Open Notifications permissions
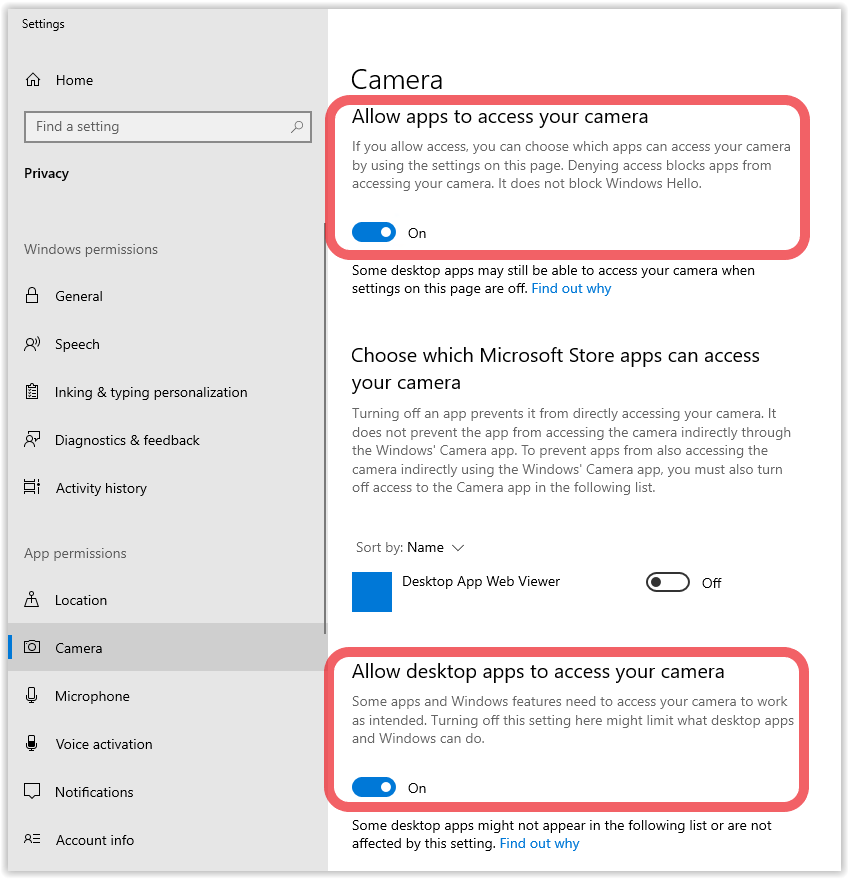The height and width of the screenshot is (879, 848). click(x=94, y=792)
